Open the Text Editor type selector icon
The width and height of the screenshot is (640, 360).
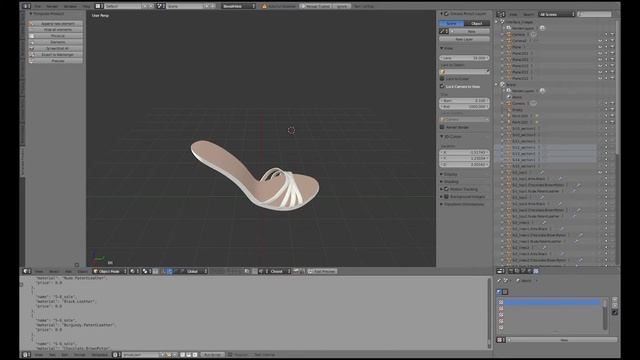(x=26, y=355)
